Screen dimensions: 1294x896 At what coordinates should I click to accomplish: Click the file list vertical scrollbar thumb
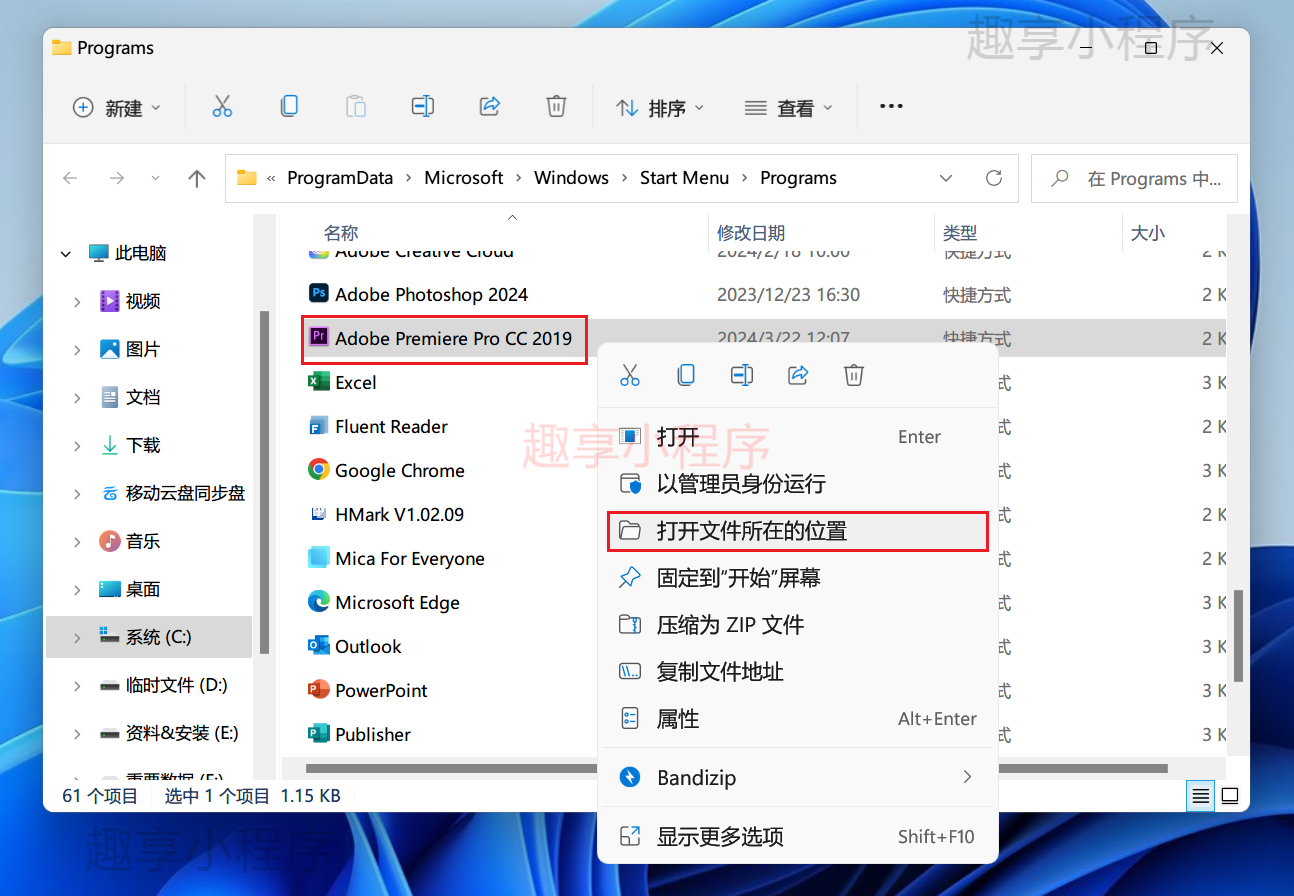click(1239, 636)
